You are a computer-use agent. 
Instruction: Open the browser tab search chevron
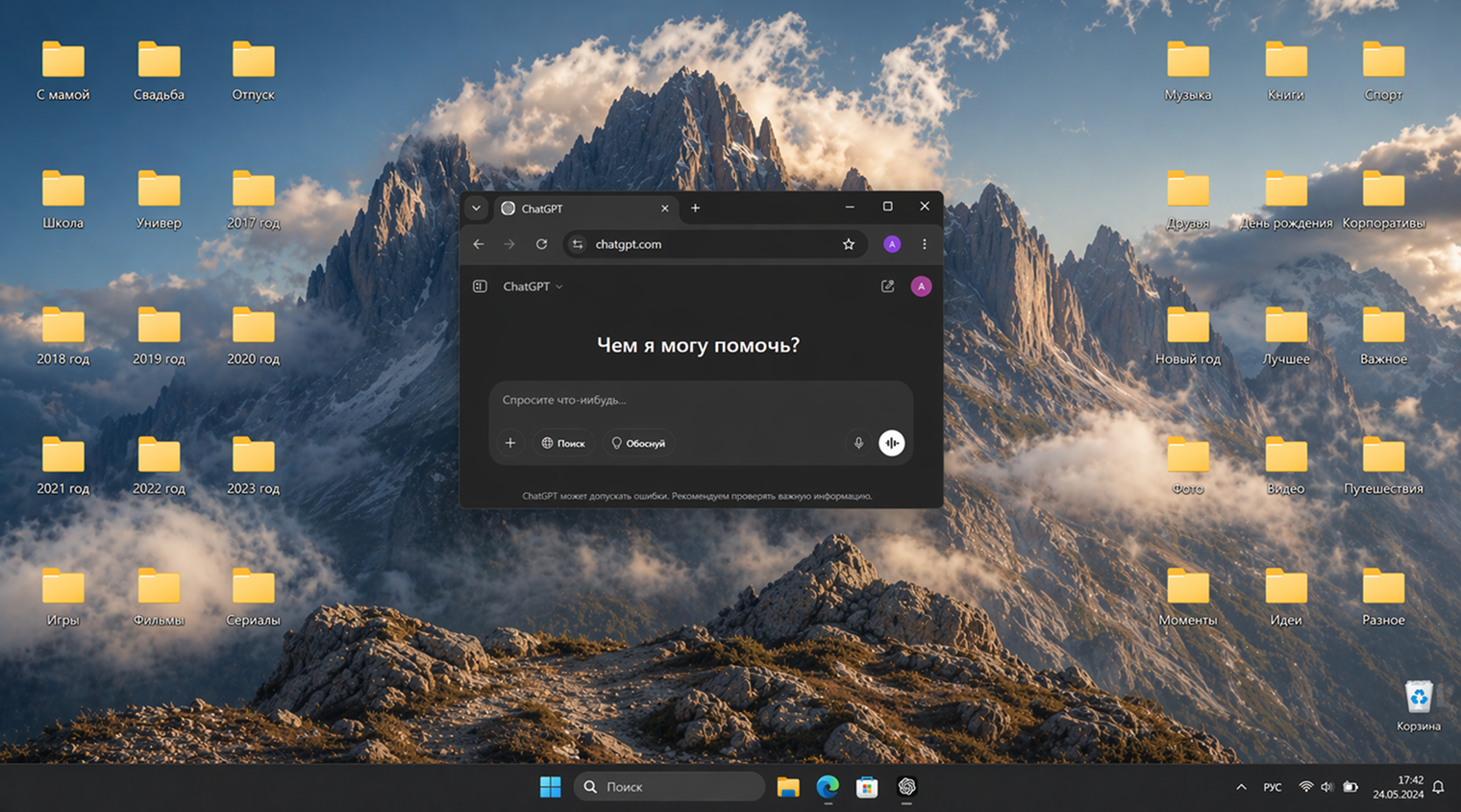click(477, 208)
